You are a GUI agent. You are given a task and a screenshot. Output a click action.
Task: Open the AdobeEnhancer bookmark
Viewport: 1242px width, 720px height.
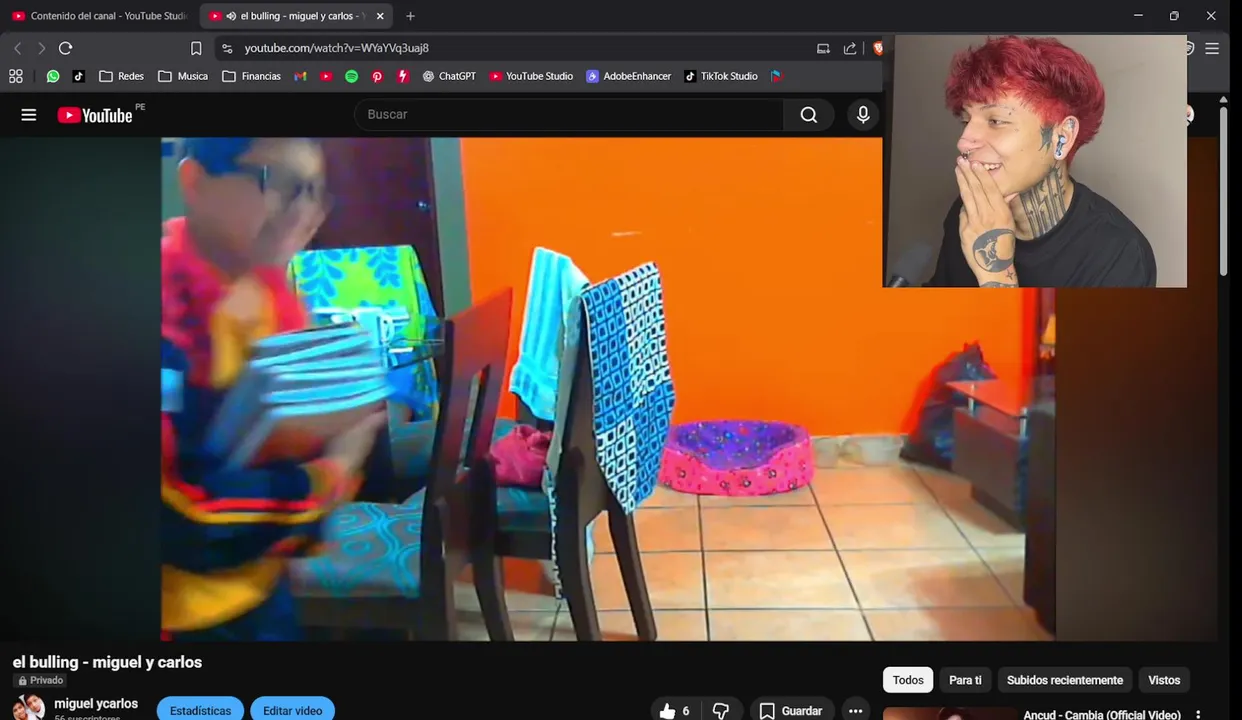coord(628,76)
